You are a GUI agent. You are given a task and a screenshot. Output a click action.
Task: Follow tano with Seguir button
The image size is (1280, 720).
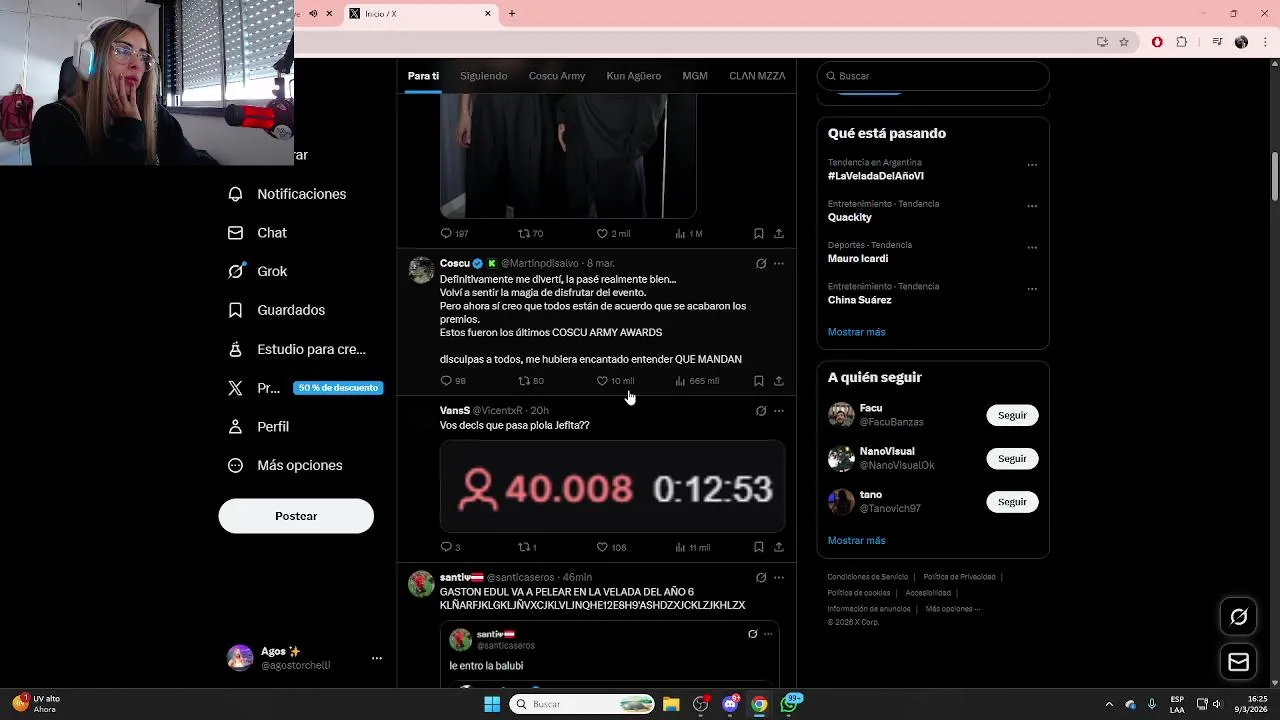(x=1012, y=502)
